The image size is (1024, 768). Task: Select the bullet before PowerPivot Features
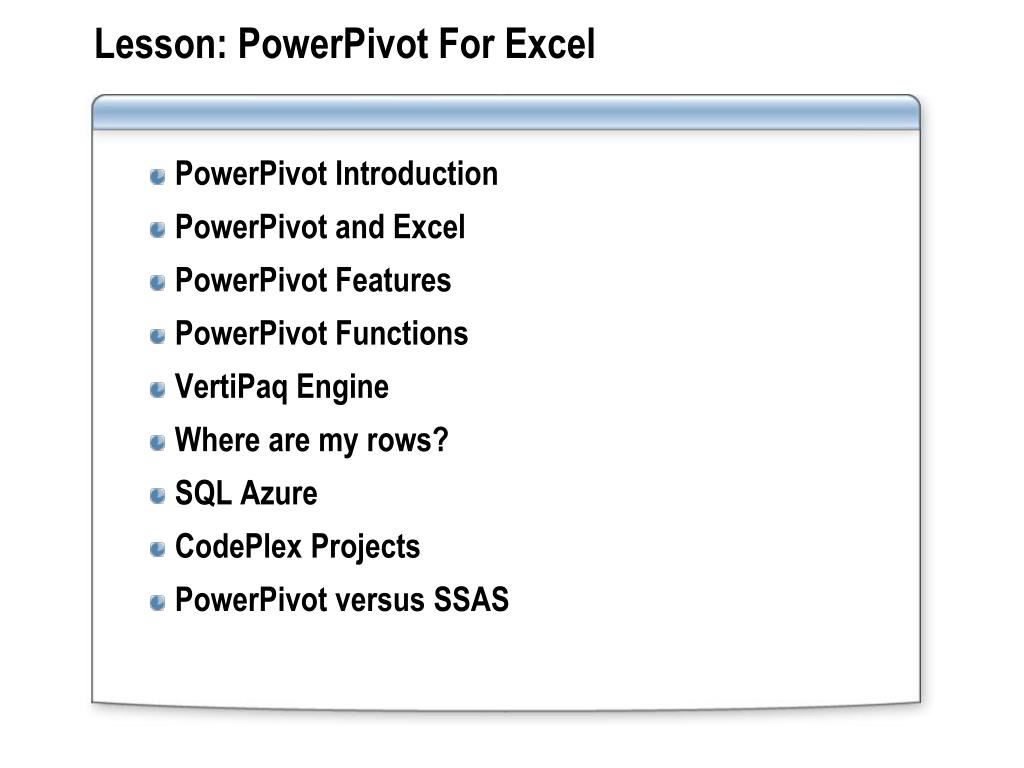[x=158, y=283]
